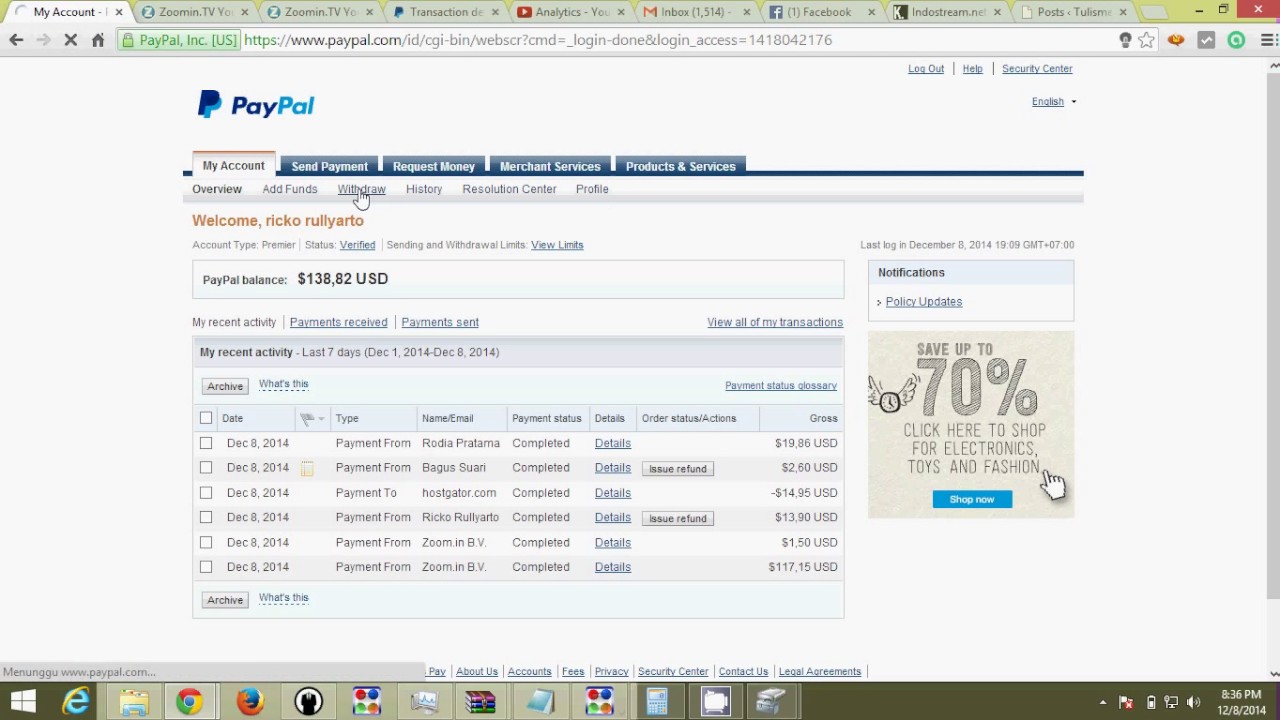Click the note icon on Bagus Suari row
This screenshot has height=720, width=1280.
tap(307, 468)
